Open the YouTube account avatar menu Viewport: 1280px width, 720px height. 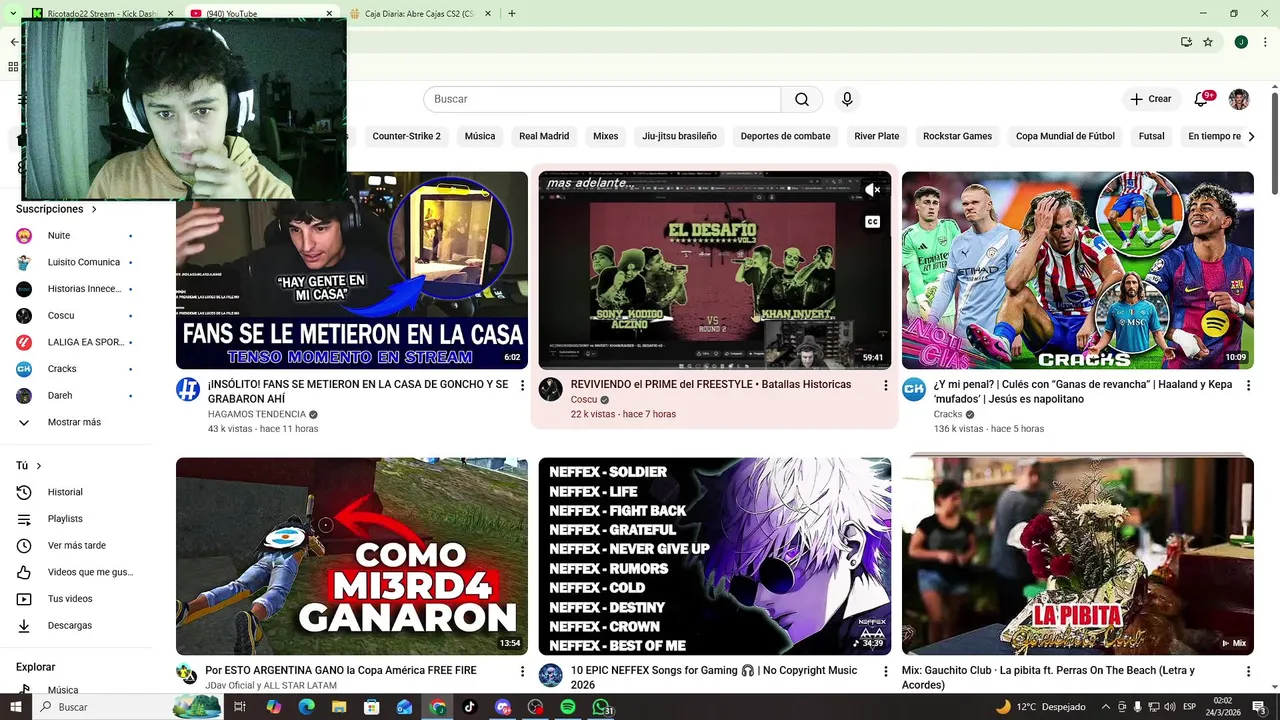tap(1239, 99)
